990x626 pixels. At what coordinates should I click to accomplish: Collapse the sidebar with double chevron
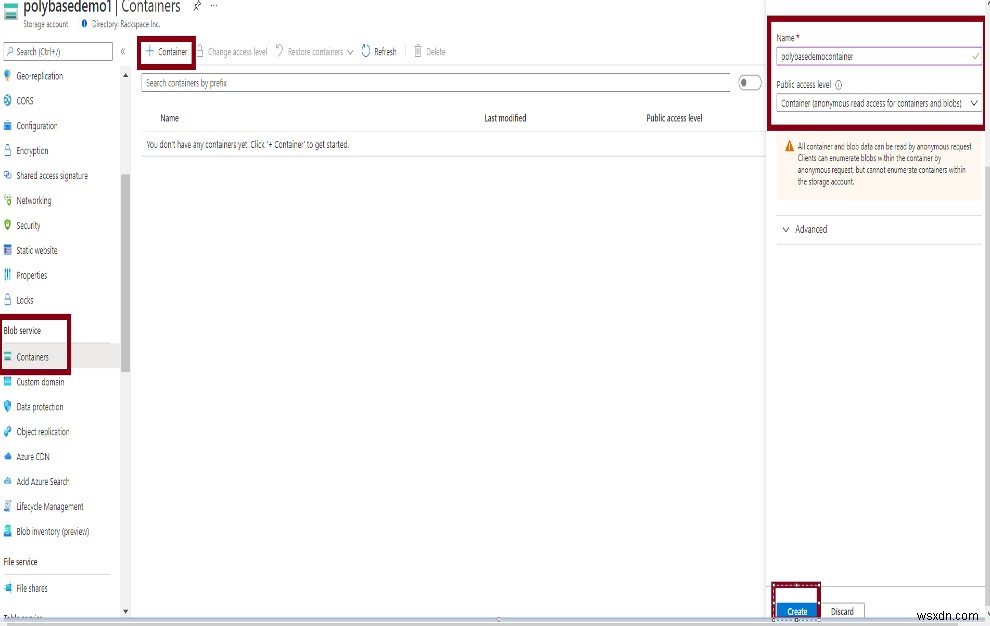click(x=123, y=51)
